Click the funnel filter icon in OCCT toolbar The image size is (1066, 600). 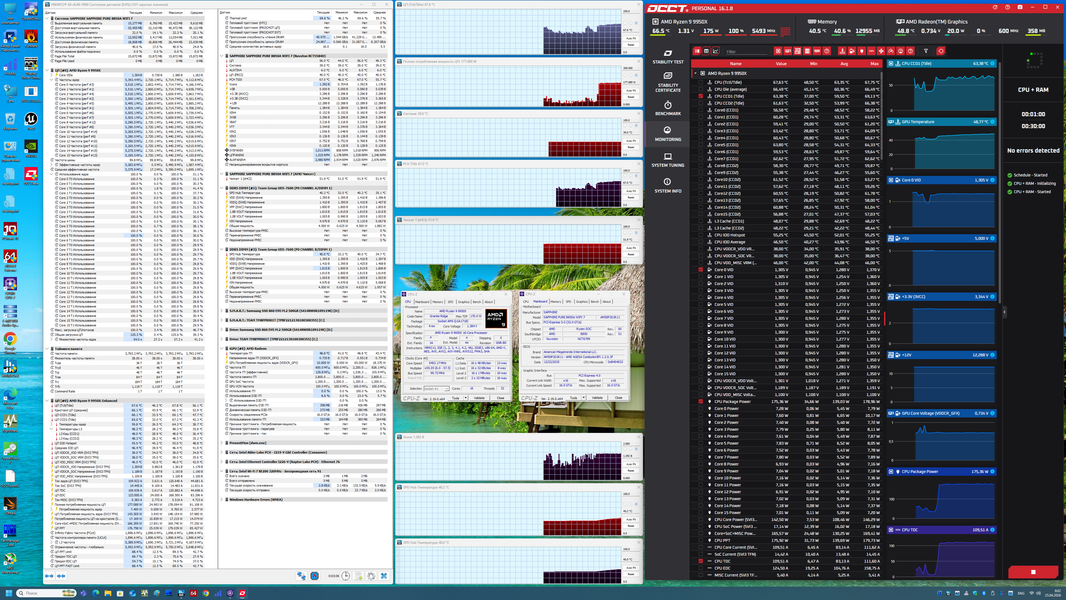tap(925, 51)
